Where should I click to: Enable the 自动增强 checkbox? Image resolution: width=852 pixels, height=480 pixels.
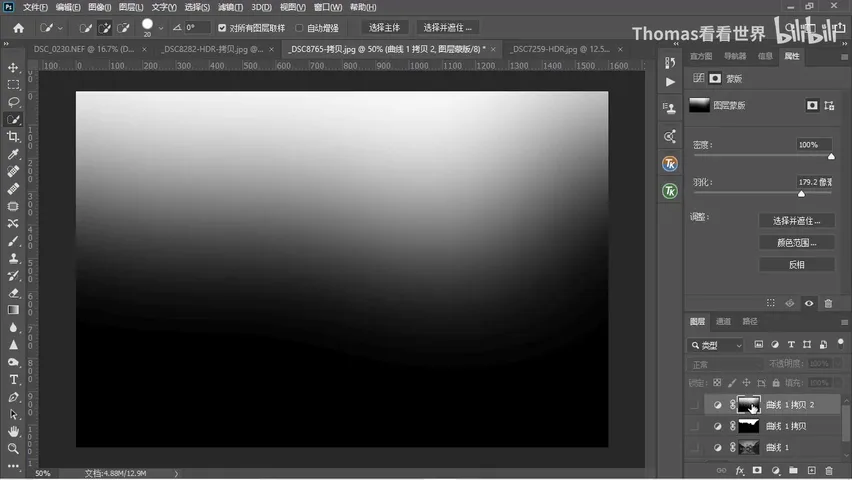[299, 28]
